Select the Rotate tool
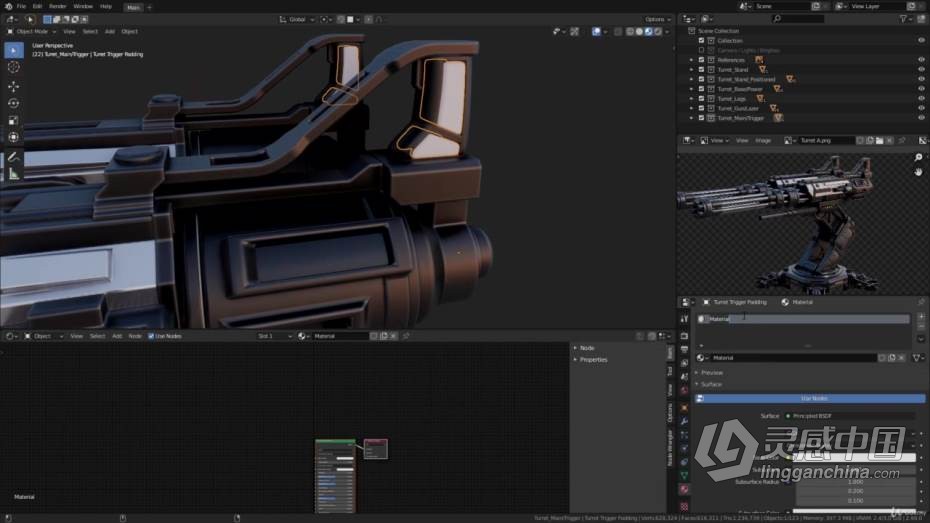Screen dimensions: 930x523 [x=13, y=103]
